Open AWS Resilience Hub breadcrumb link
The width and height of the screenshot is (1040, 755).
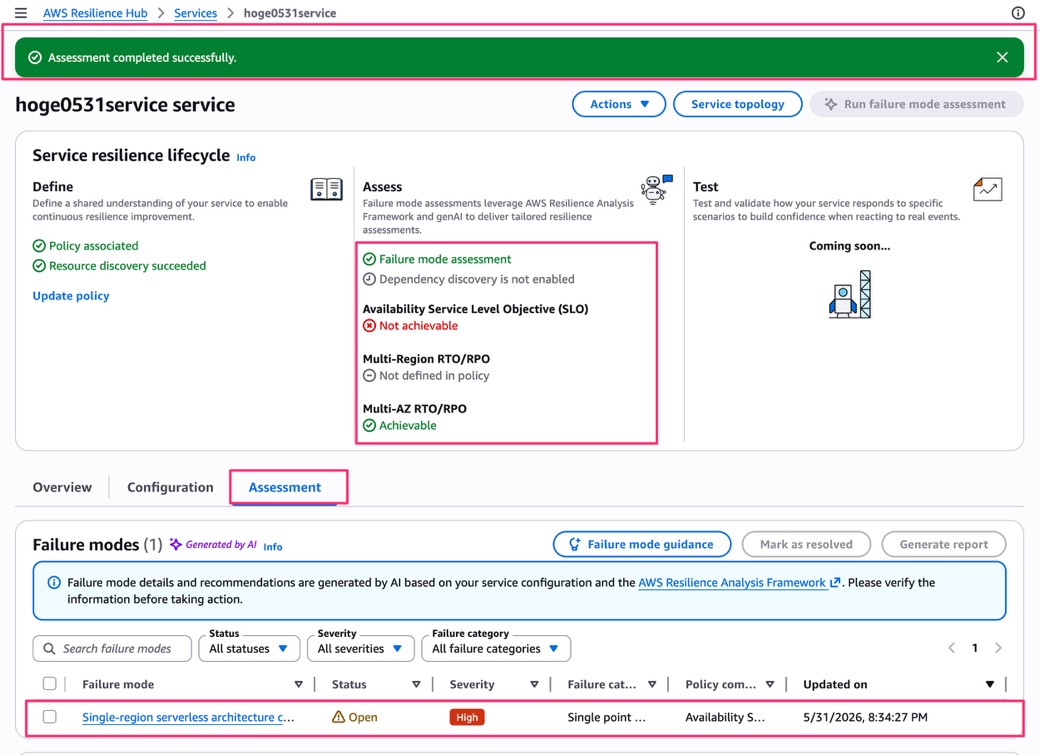click(95, 13)
